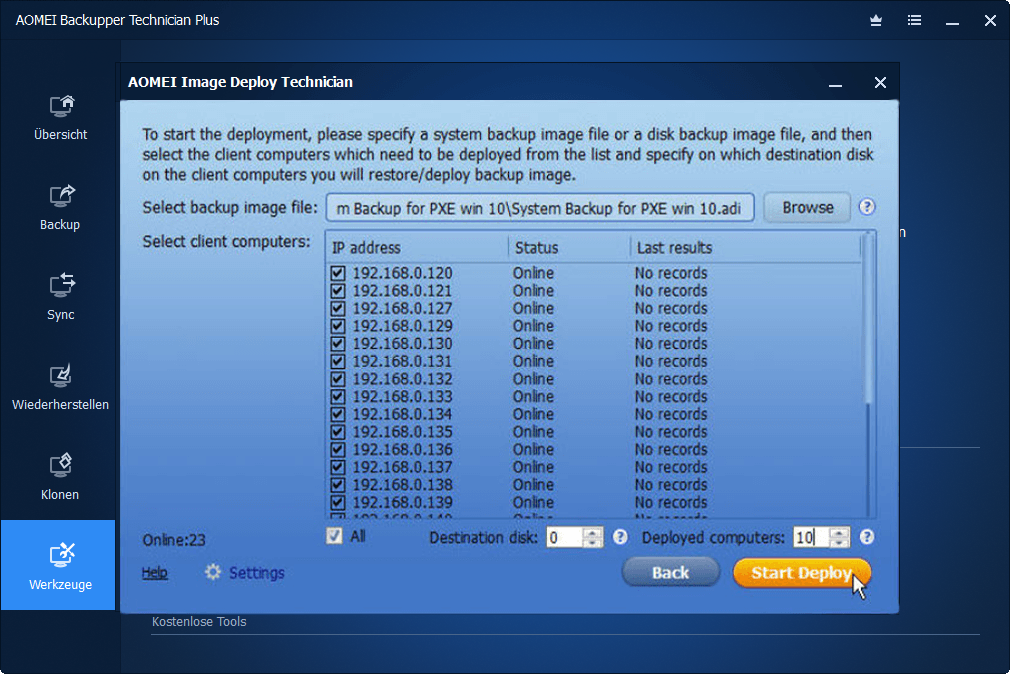
Task: Sort by the Status column header
Action: tap(569, 247)
